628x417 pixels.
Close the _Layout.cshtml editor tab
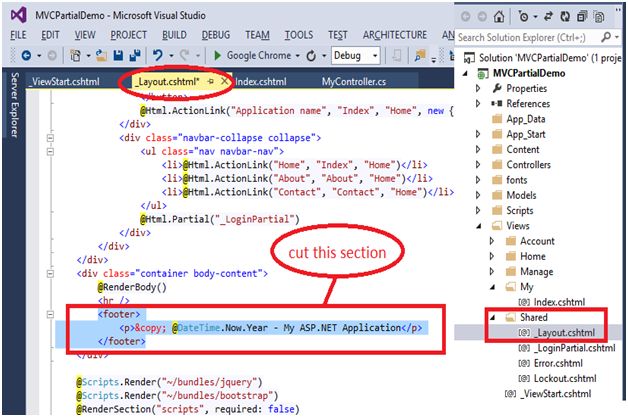click(x=225, y=81)
